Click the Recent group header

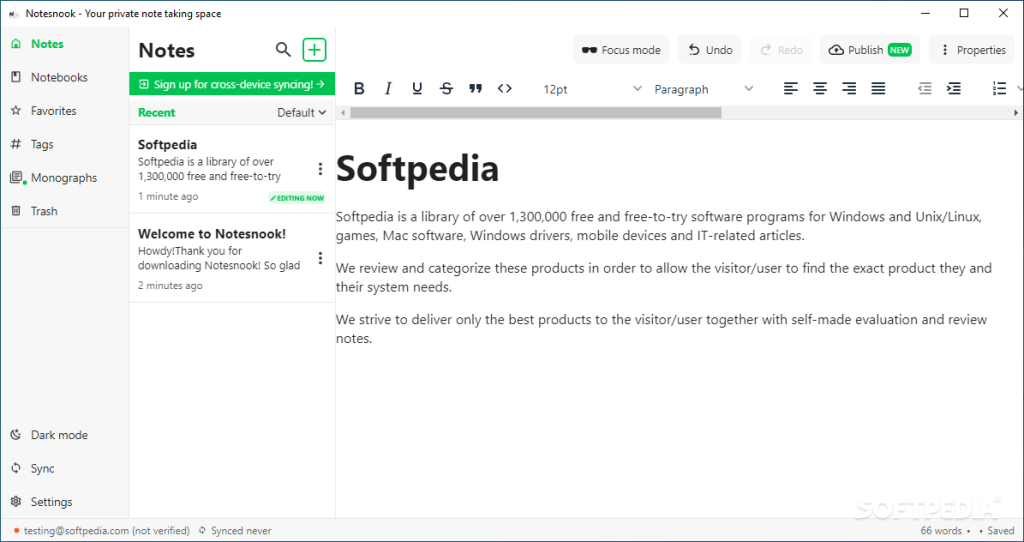pos(157,112)
